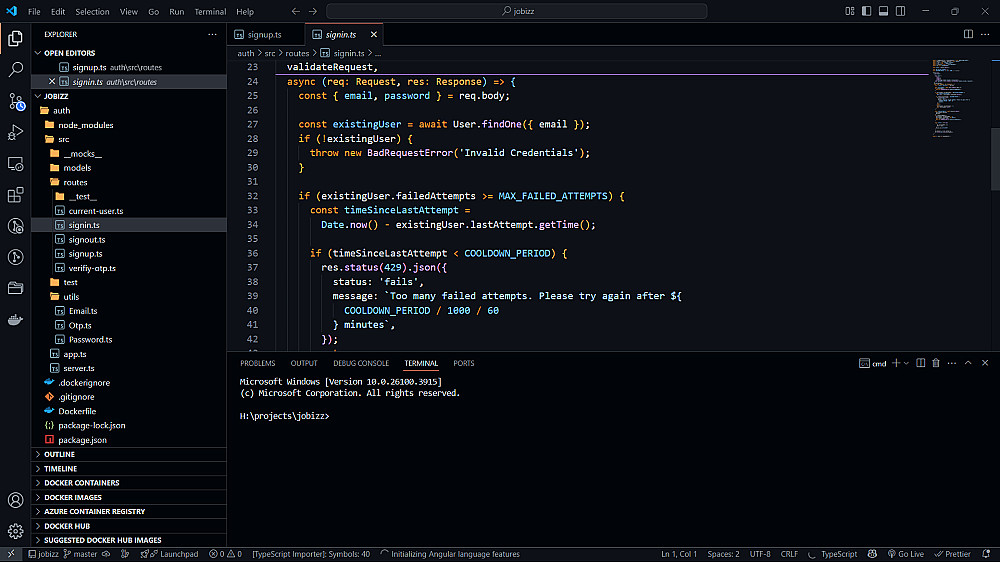
Task: Open the Source Control view
Action: [x=16, y=101]
